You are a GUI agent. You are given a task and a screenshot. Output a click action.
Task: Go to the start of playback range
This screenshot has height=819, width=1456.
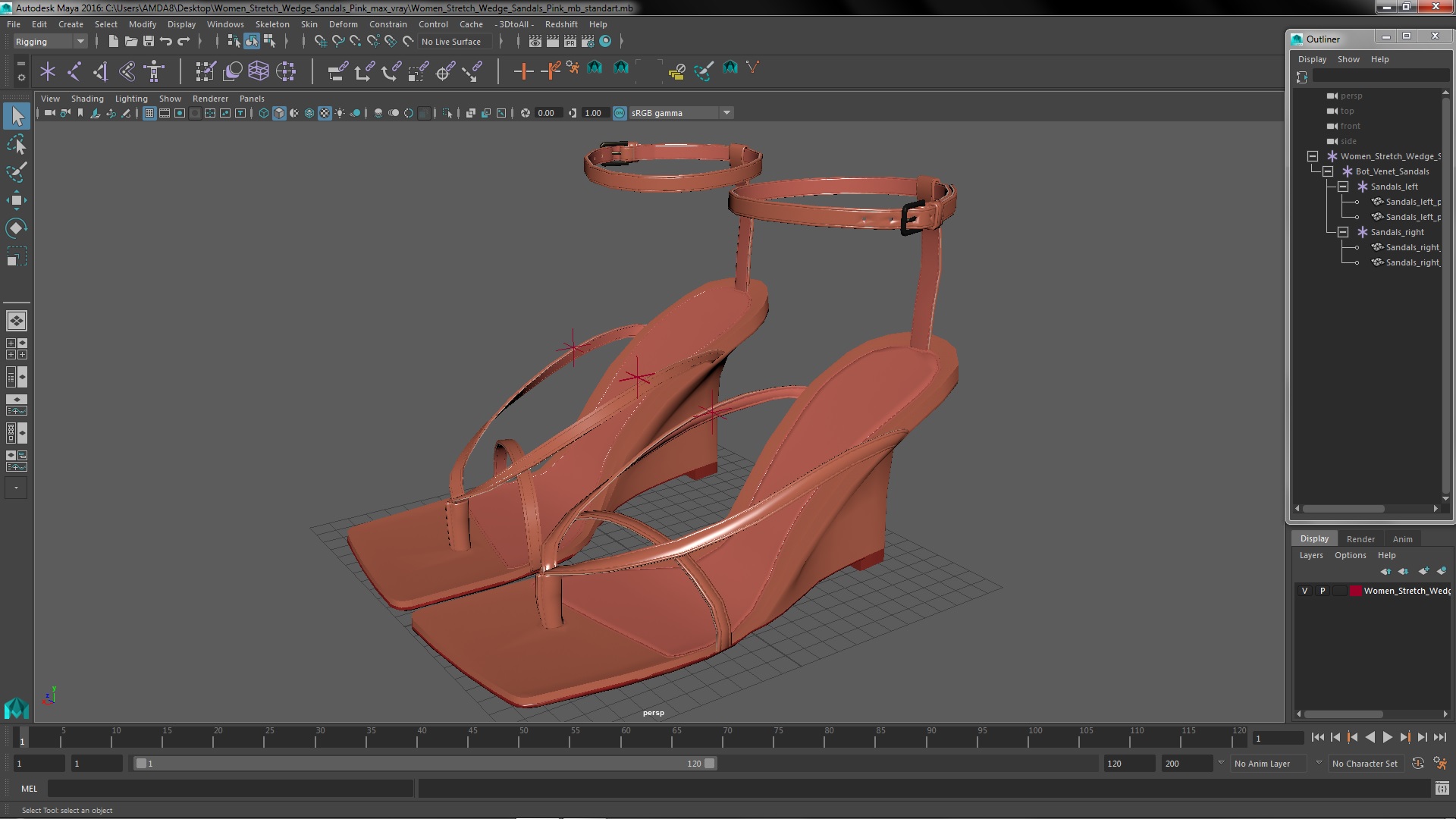click(1317, 737)
